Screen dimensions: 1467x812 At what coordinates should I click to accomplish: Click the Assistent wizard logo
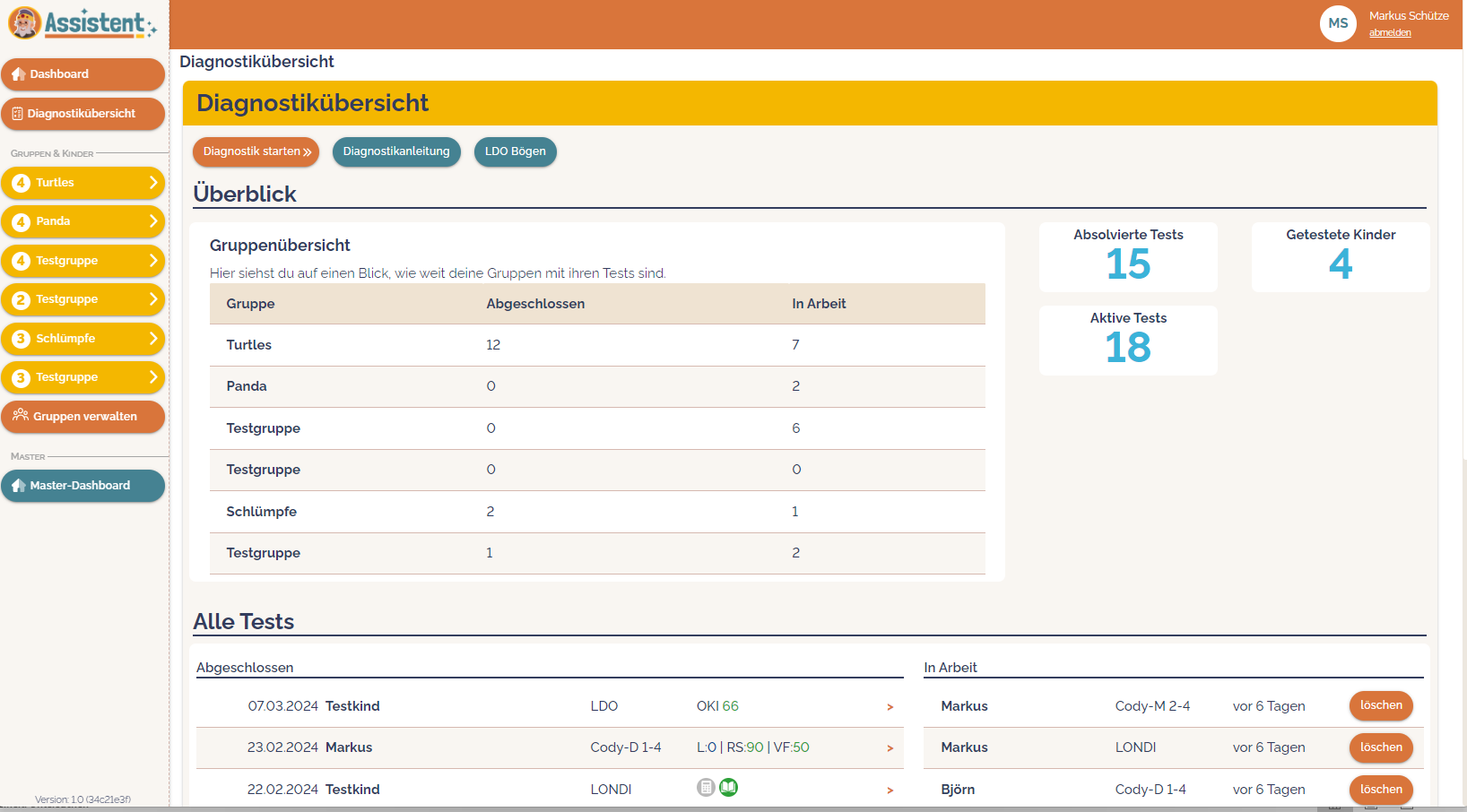(x=24, y=23)
